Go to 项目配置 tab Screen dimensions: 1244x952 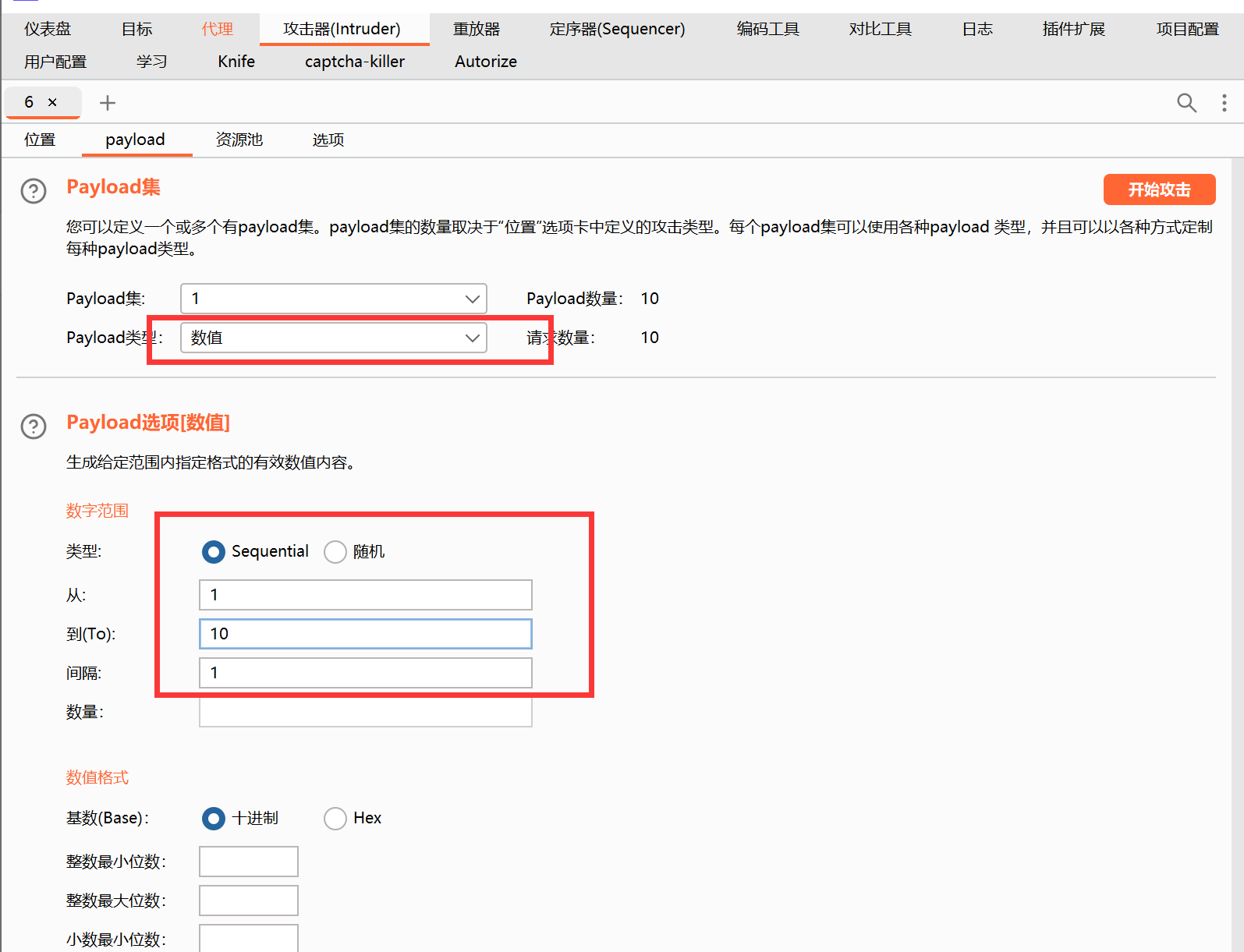click(1187, 29)
